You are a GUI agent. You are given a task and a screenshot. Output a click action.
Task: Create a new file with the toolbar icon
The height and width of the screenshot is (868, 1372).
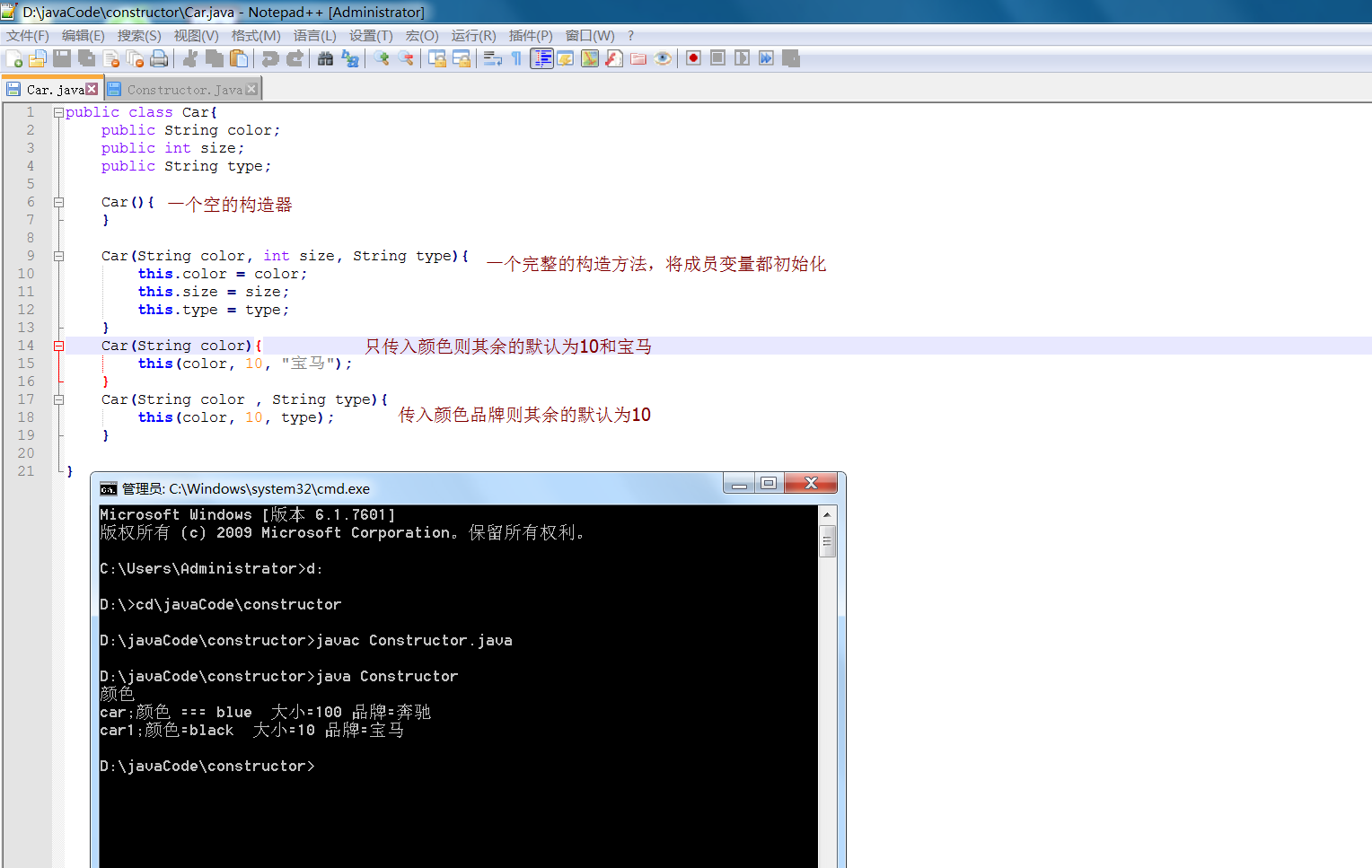click(13, 58)
